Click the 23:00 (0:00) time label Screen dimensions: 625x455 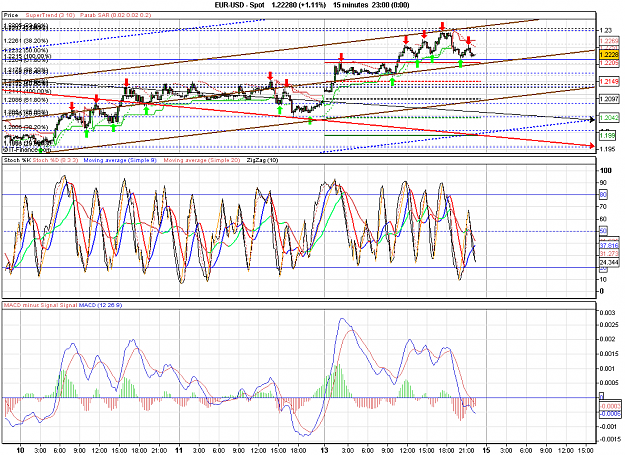pos(390,5)
